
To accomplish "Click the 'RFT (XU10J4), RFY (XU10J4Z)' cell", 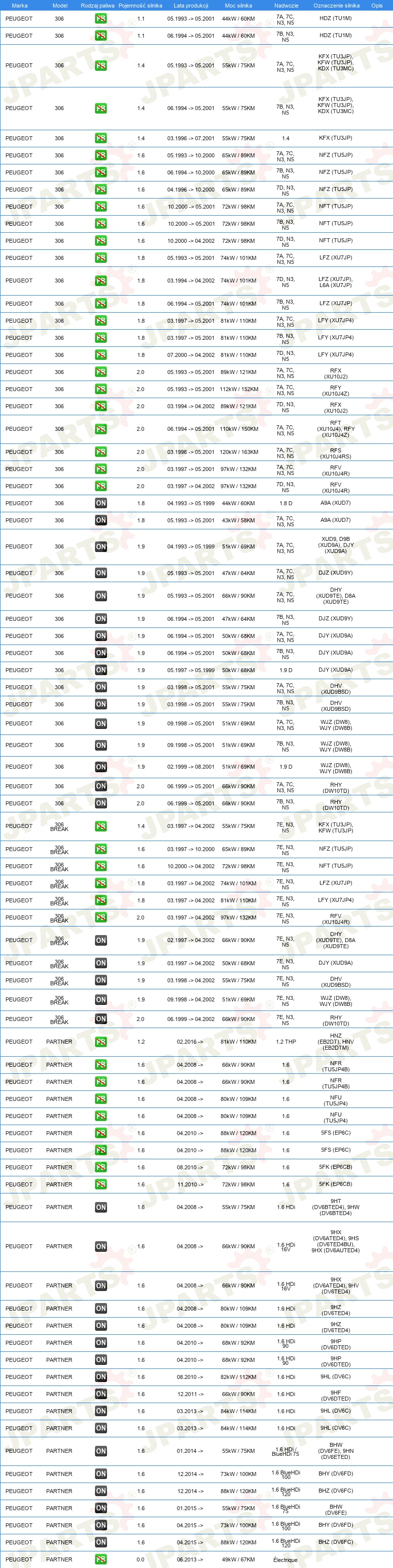I will 336,429.
